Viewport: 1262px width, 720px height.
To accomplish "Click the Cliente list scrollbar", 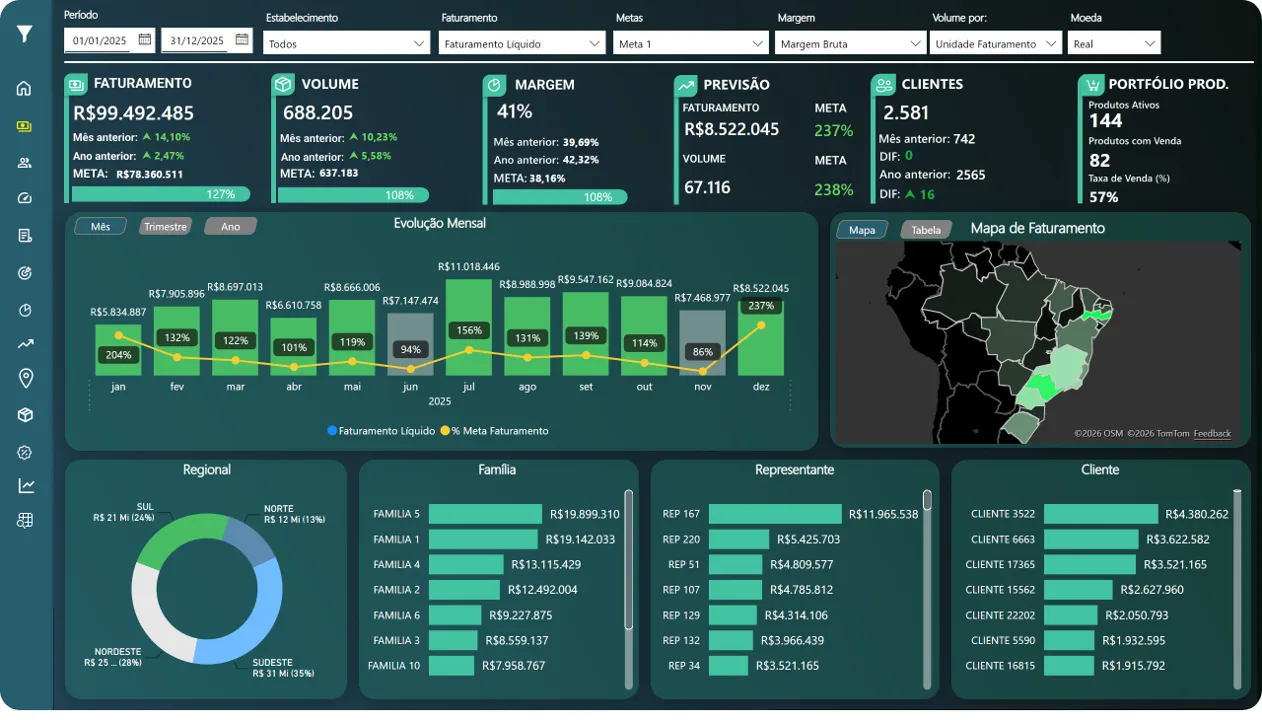I will (1237, 589).
